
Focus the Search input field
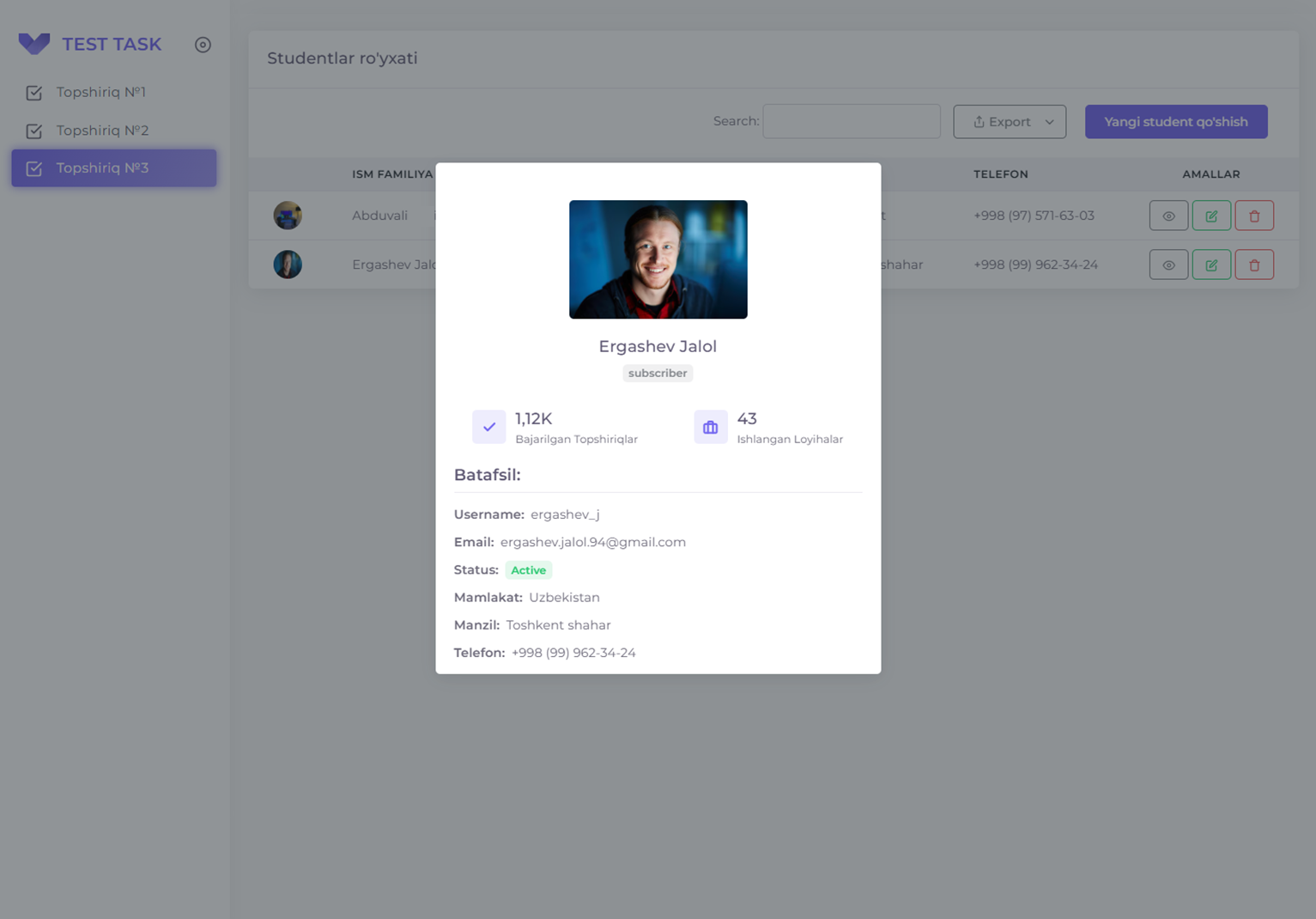[851, 121]
